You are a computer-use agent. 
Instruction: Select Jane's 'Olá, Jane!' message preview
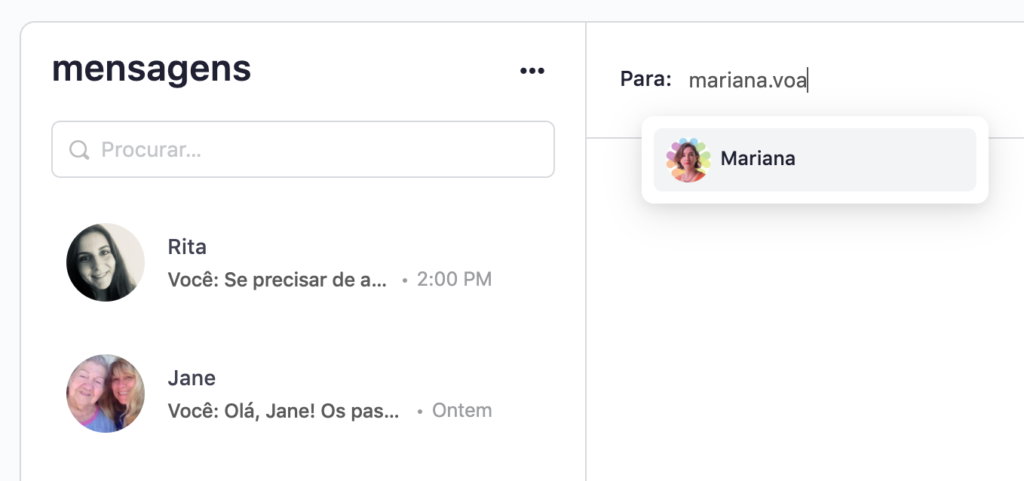(283, 410)
